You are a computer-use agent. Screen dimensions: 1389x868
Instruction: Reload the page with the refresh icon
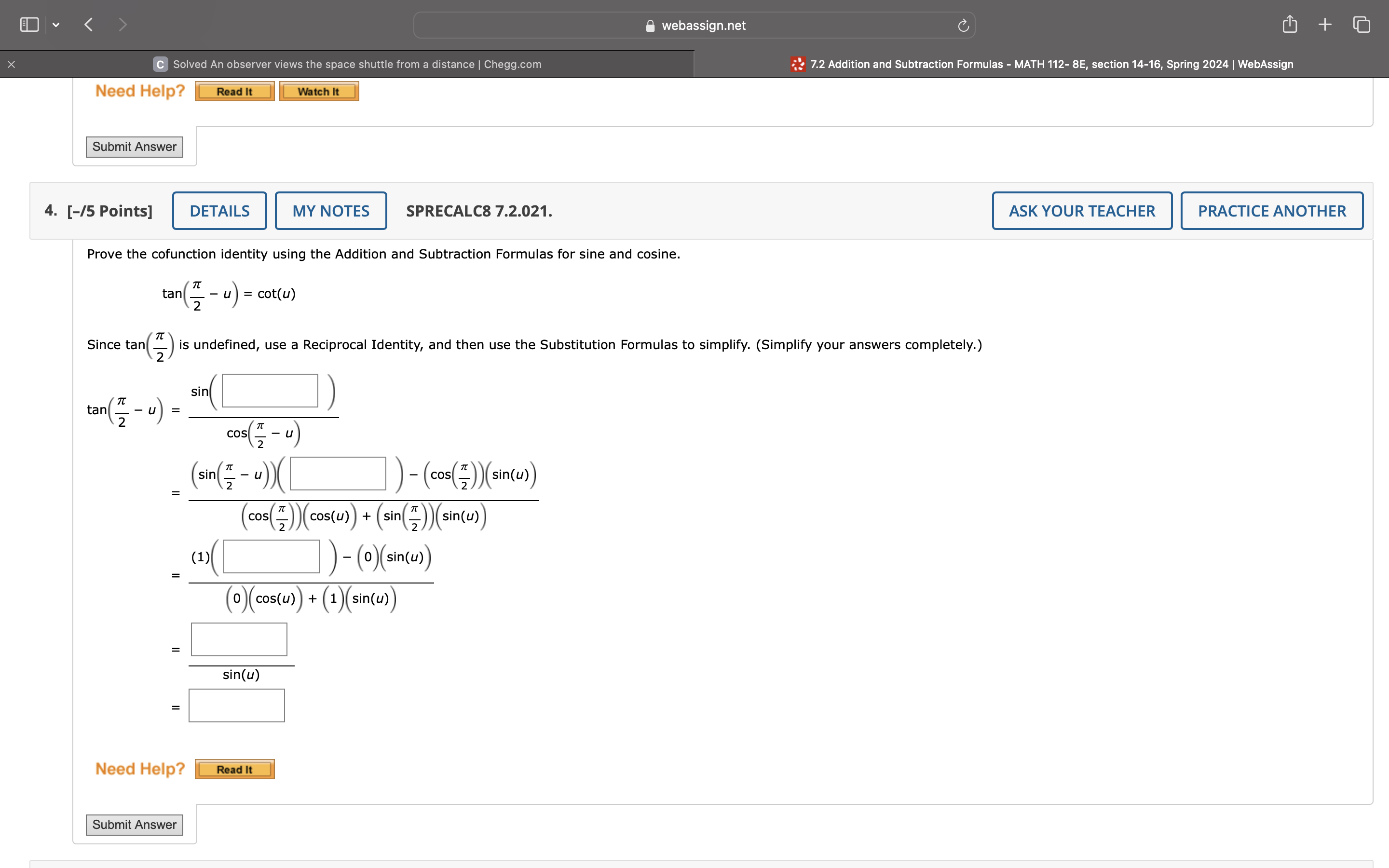(x=963, y=25)
